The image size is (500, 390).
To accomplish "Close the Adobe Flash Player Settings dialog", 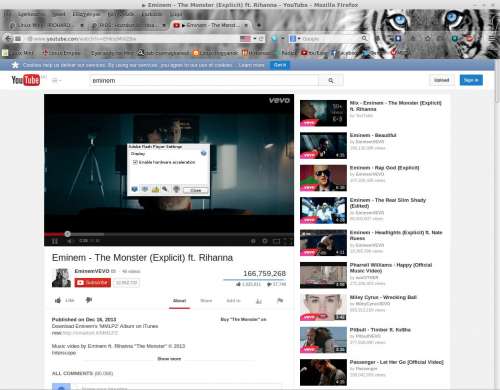I will (196, 190).
